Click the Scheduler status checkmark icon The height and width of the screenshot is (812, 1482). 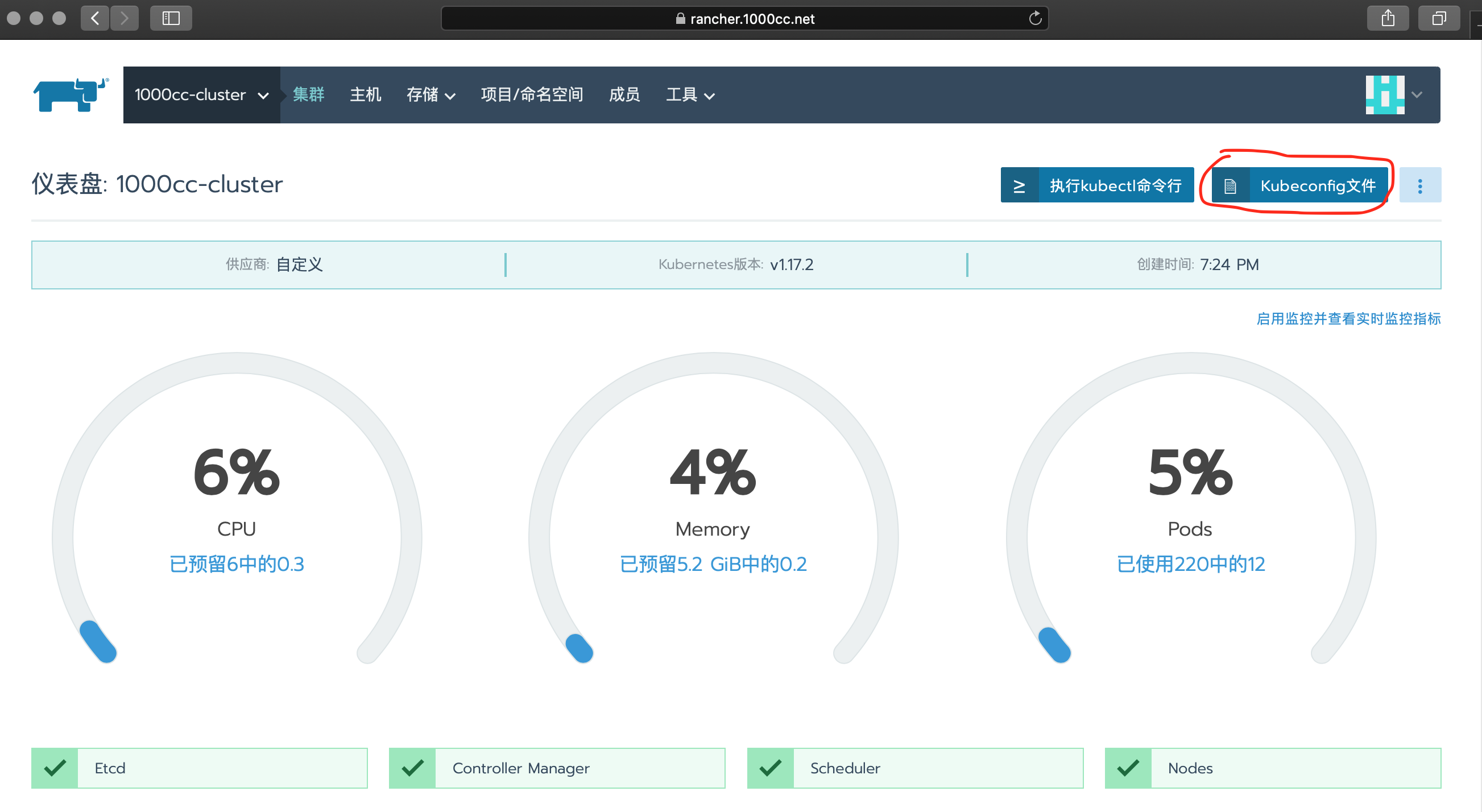pos(771,768)
